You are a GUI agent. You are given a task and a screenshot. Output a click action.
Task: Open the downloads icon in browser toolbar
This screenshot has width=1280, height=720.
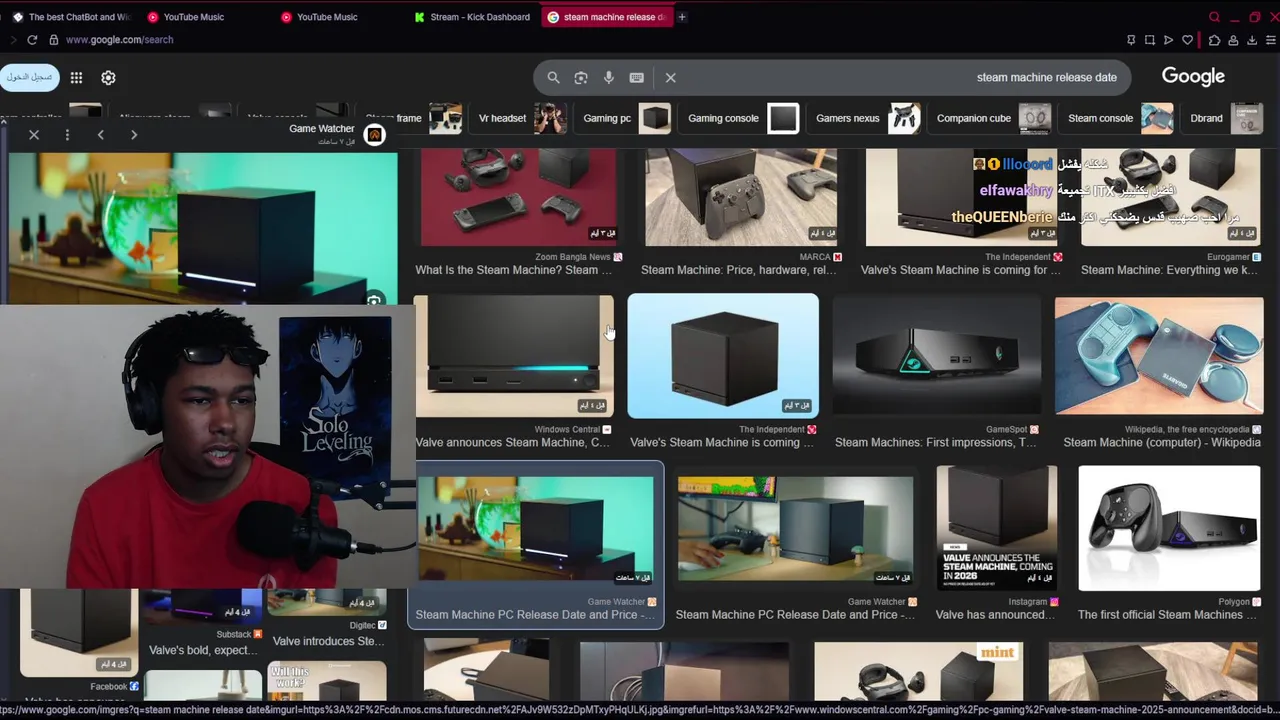coord(1251,40)
